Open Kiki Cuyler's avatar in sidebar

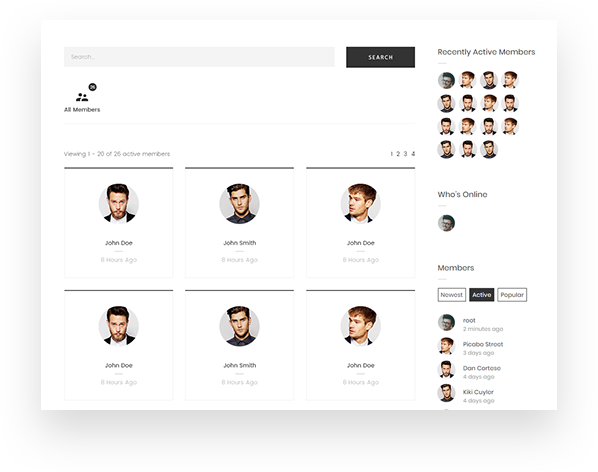click(446, 393)
